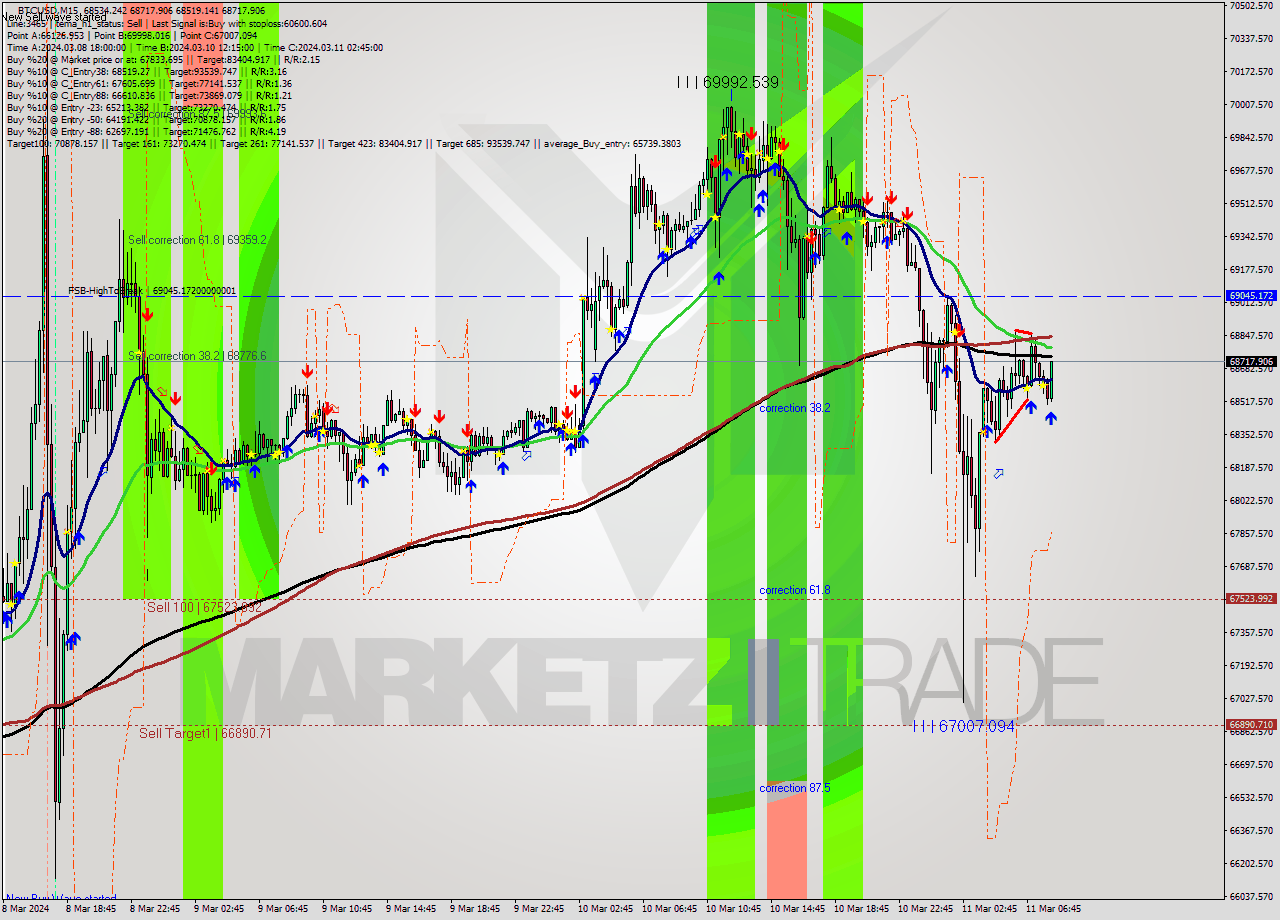Select the '11 Mar 02:45' time axis label
Screen dimensions: 1280x920
coord(989,909)
